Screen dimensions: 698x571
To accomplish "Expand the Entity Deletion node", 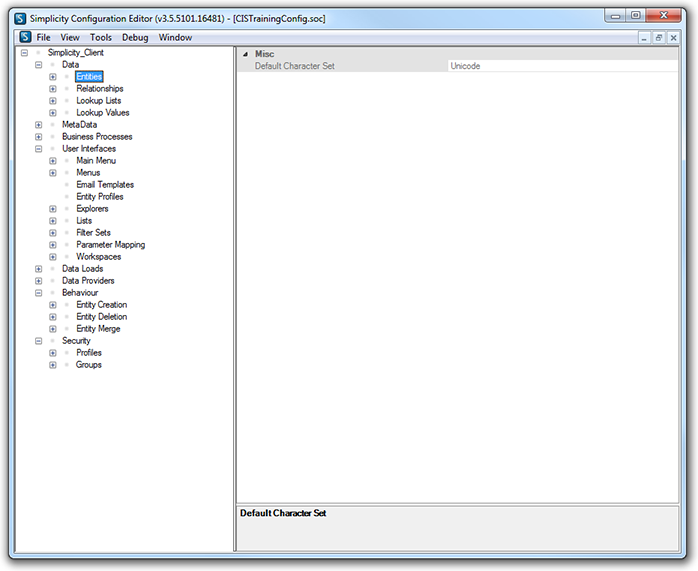I will point(53,317).
